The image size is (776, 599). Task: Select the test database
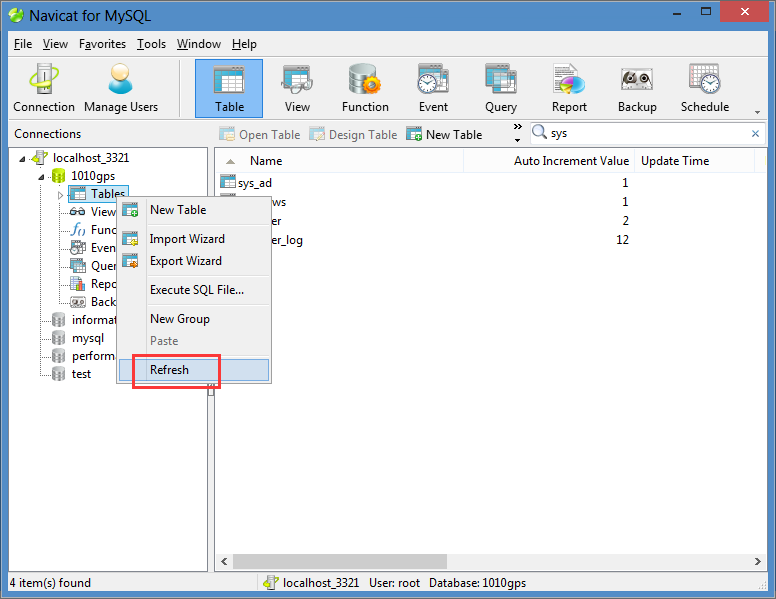81,374
